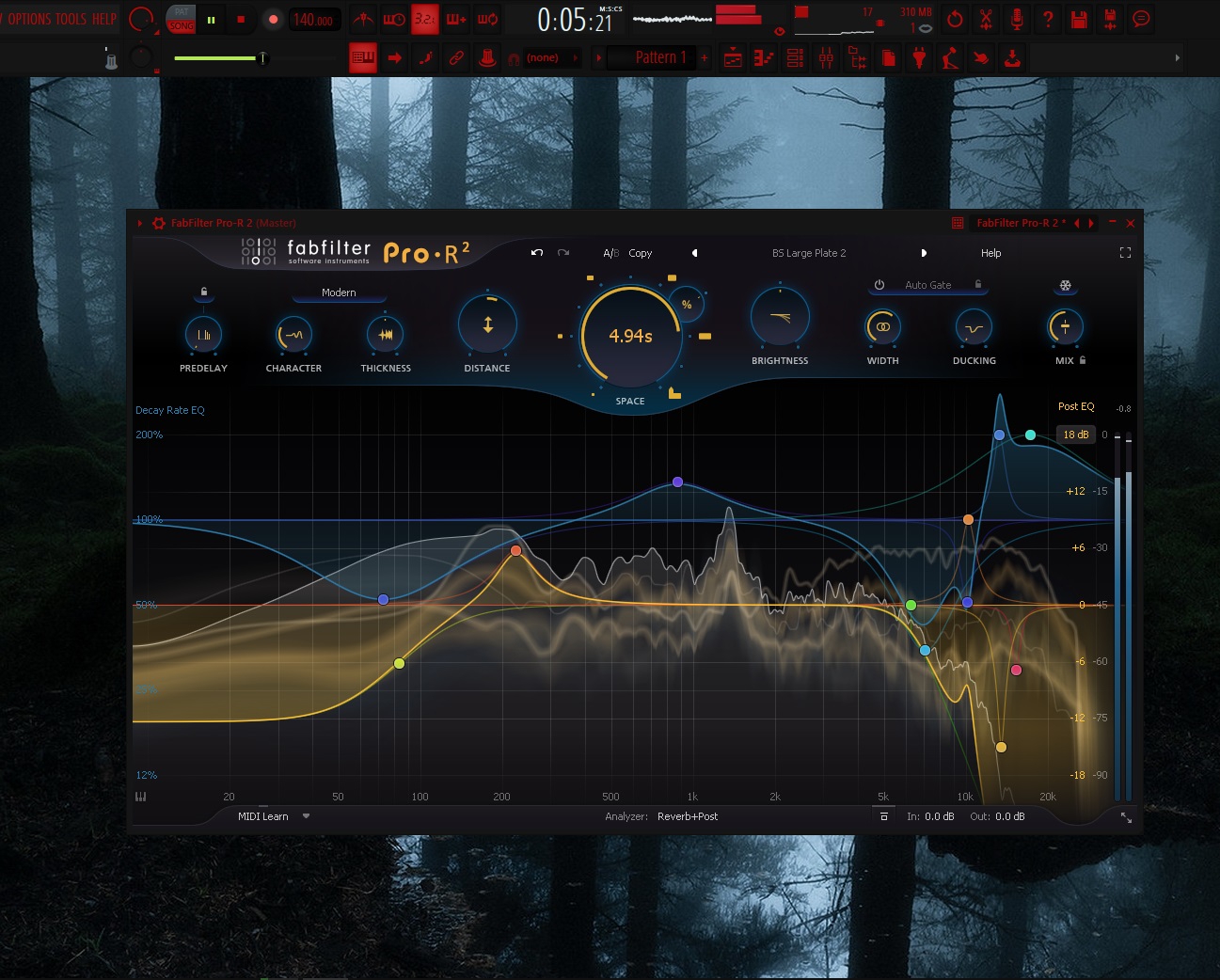Image resolution: width=1220 pixels, height=980 pixels.
Task: Click the piano display icon at bottom-left of EQ
Action: pos(141,797)
